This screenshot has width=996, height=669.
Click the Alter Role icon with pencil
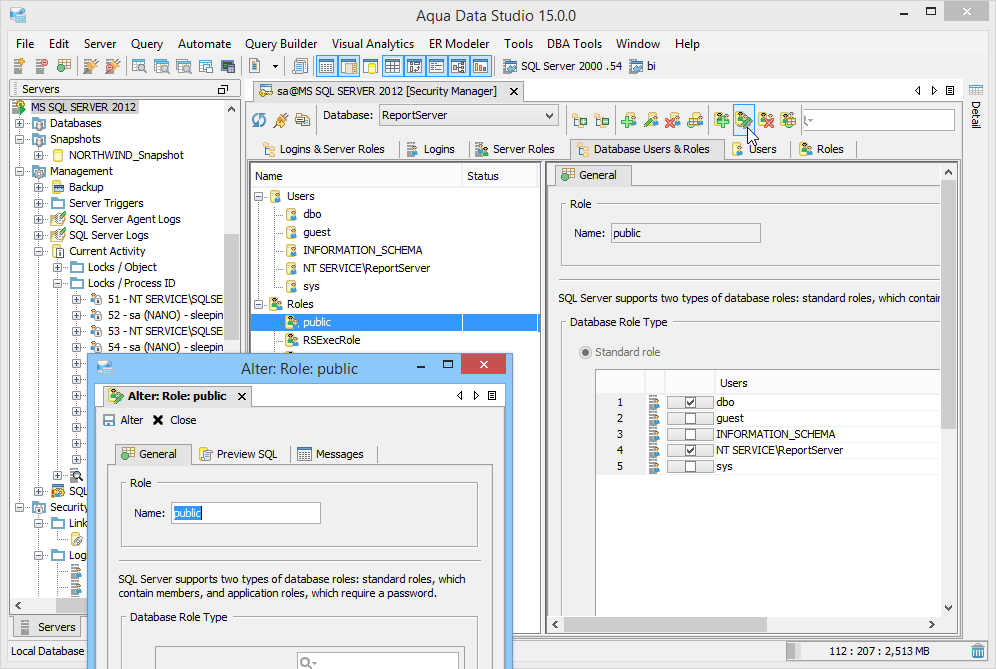(744, 119)
